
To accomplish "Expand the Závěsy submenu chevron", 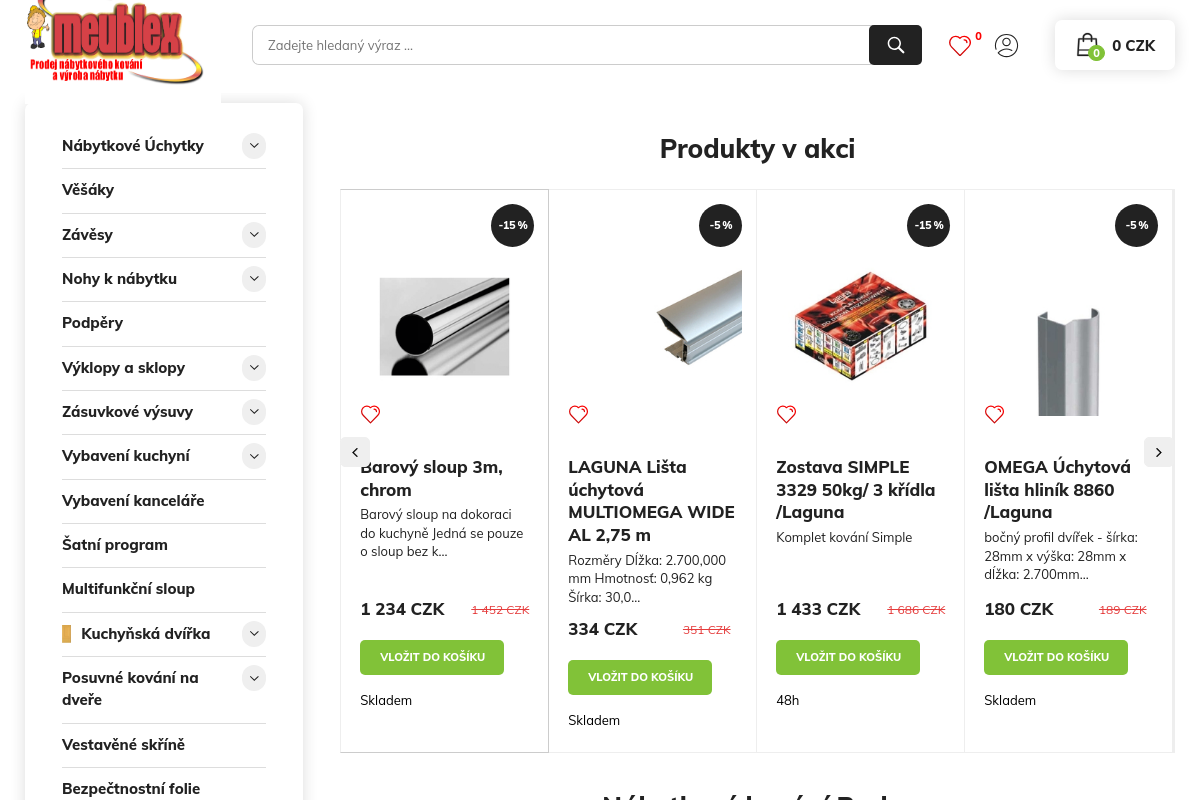I will (x=254, y=235).
